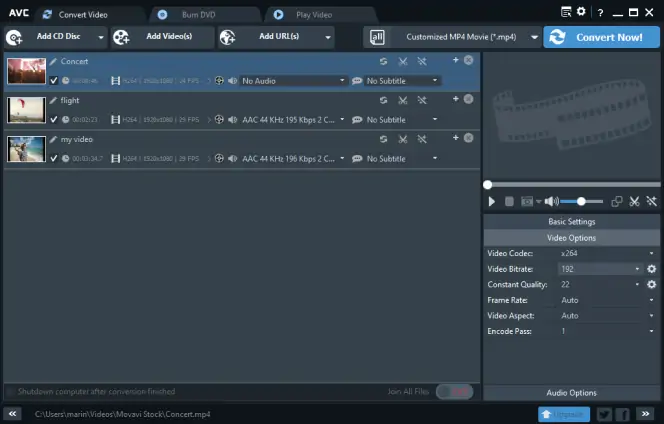The height and width of the screenshot is (424, 664).
Task: Enable Shutdown computer after conversion finished
Action: (11, 391)
